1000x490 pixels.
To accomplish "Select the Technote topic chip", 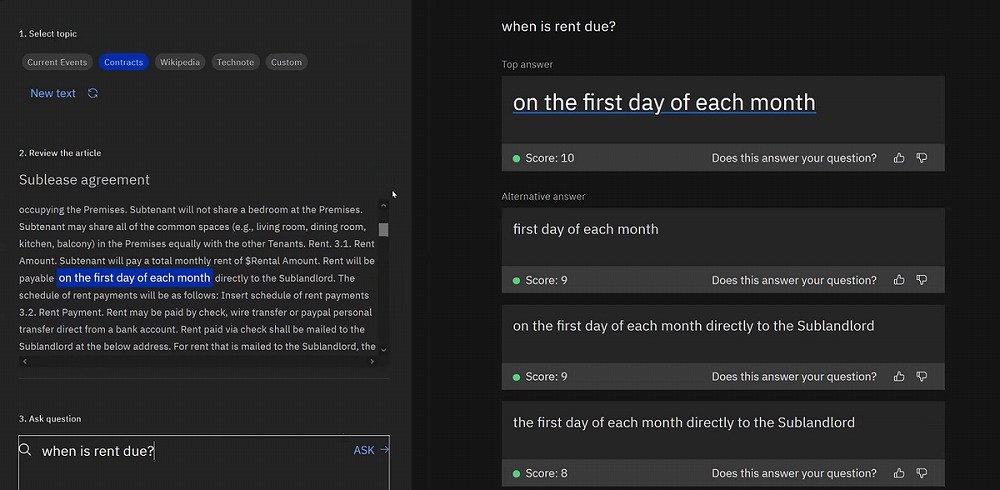I will click(x=235, y=62).
